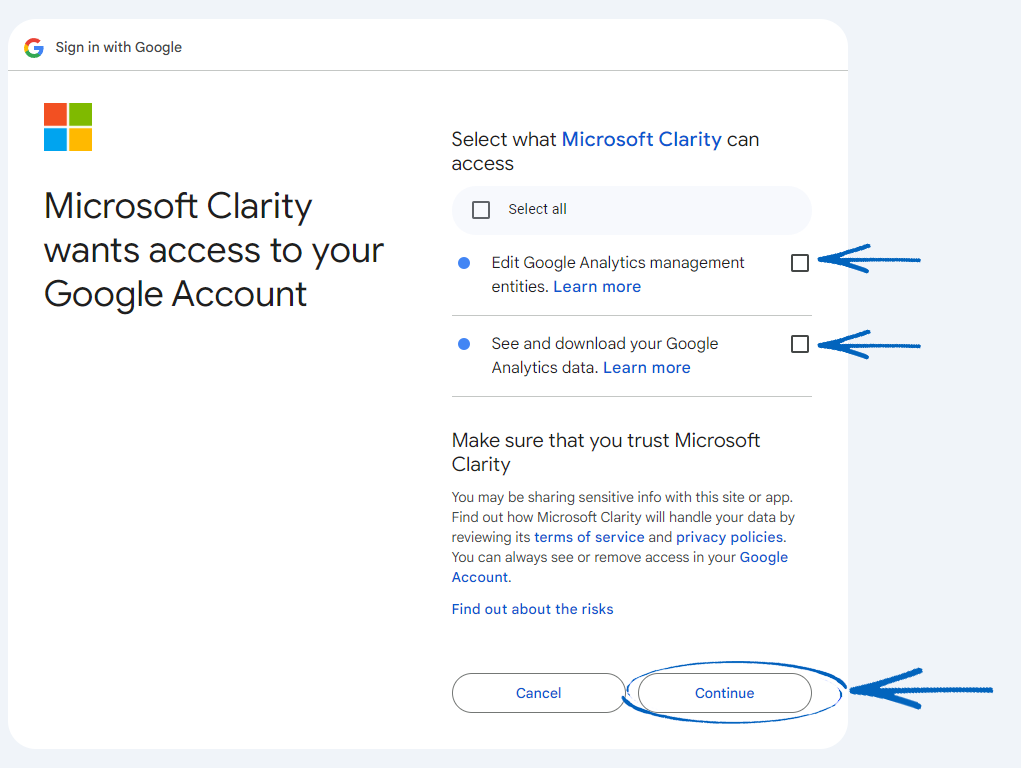1021x768 pixels.
Task: Click the Continue button
Action: tap(725, 693)
